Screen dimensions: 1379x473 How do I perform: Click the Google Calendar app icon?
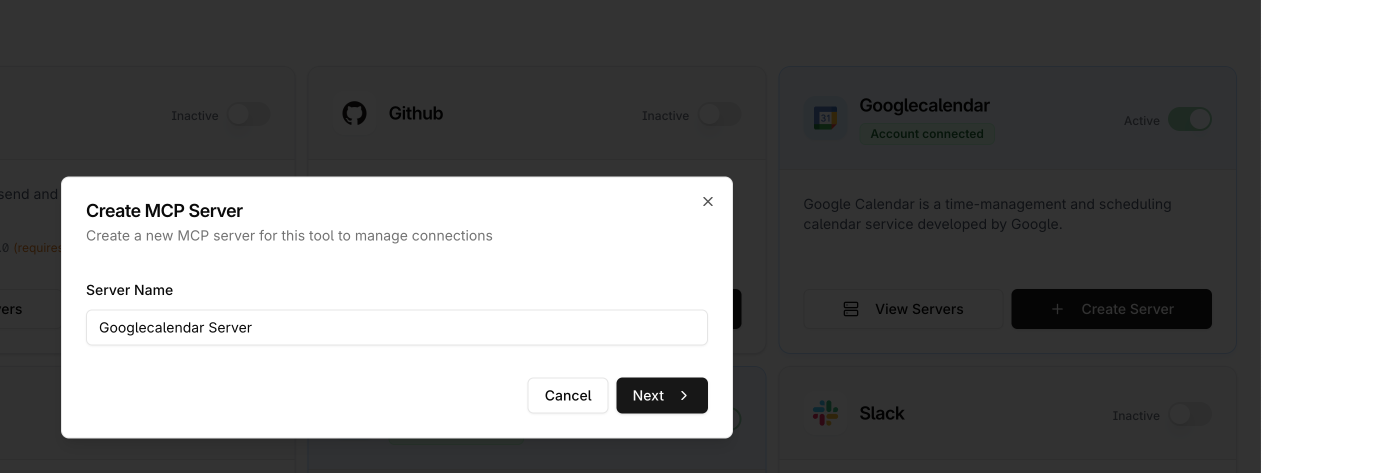tap(826, 119)
